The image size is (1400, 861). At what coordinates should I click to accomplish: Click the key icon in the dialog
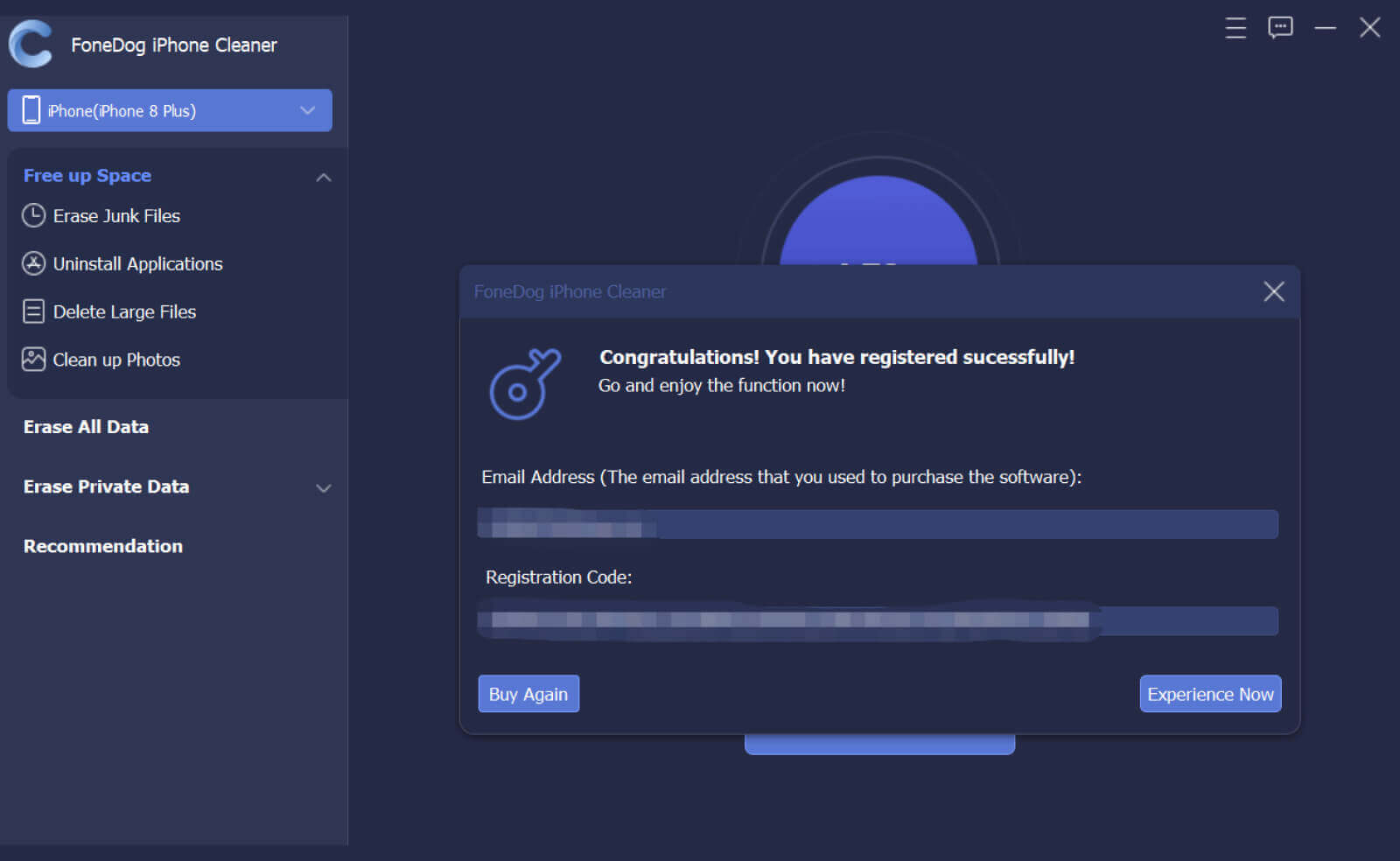tap(524, 383)
